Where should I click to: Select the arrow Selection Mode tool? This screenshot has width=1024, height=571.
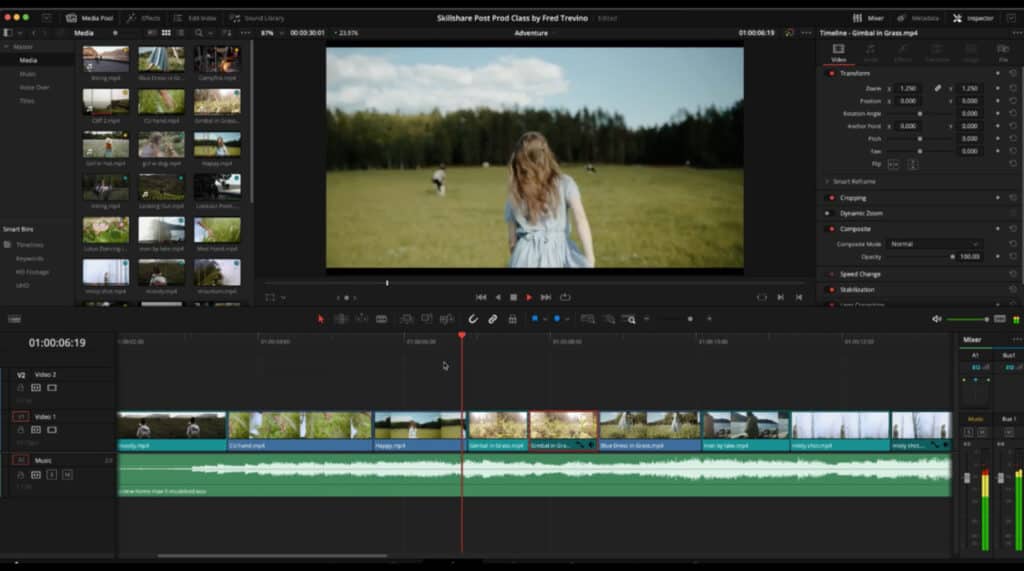(320, 319)
